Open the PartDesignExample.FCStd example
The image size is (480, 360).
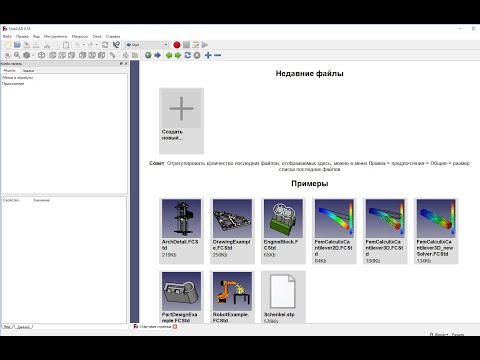pos(181,297)
